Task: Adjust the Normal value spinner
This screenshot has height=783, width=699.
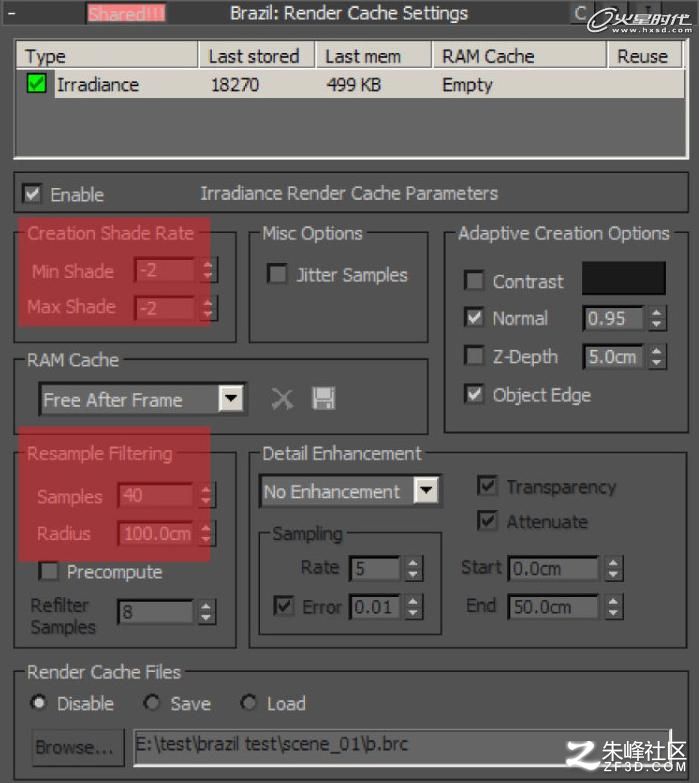Action: (657, 318)
